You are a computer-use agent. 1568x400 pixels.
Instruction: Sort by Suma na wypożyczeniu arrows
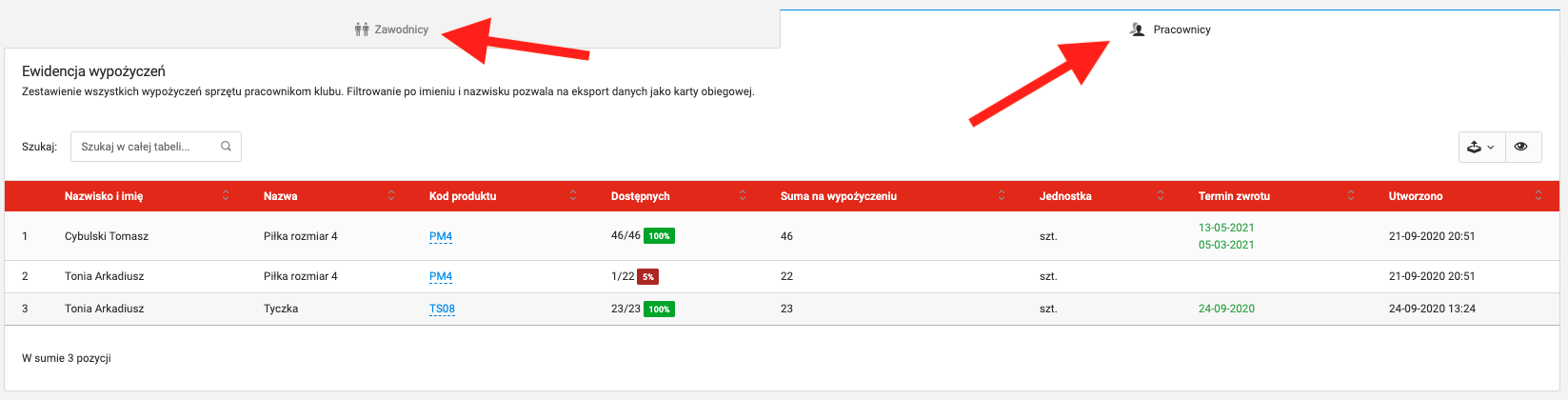pyautogui.click(x=1002, y=196)
